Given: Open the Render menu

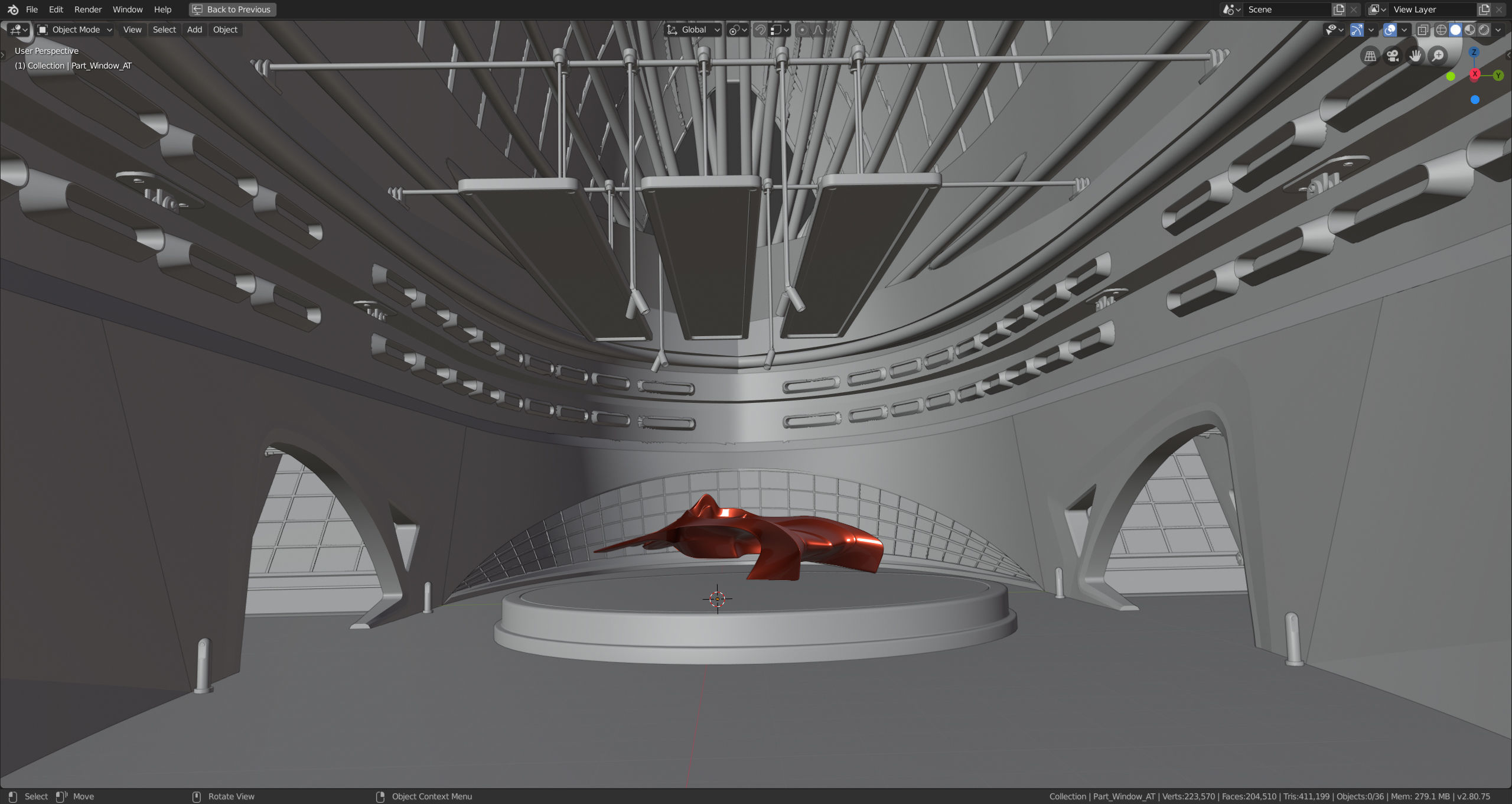Looking at the screenshot, I should pos(87,9).
